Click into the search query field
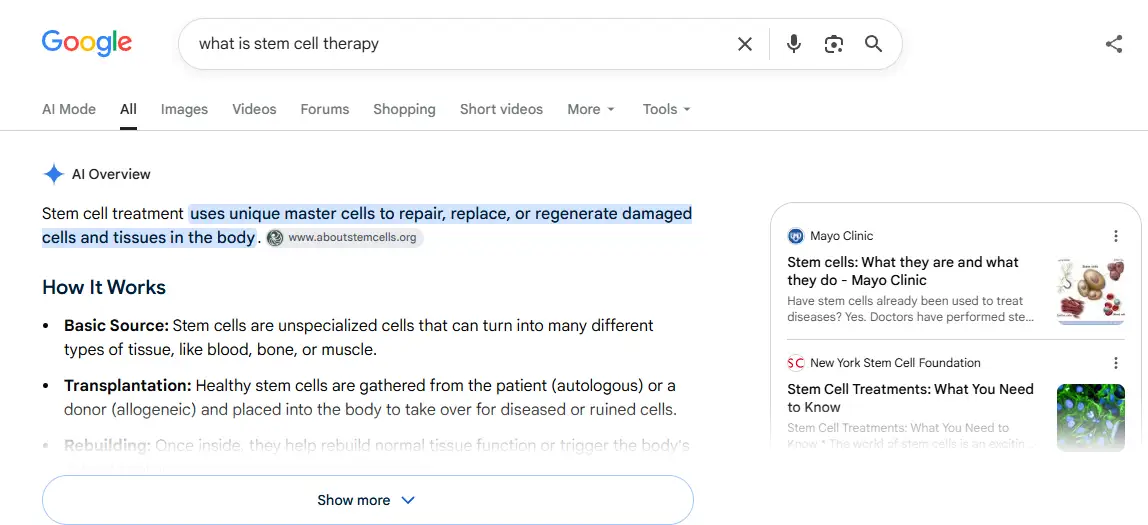Screen dimensions: 1148x525 pyautogui.click(x=461, y=44)
